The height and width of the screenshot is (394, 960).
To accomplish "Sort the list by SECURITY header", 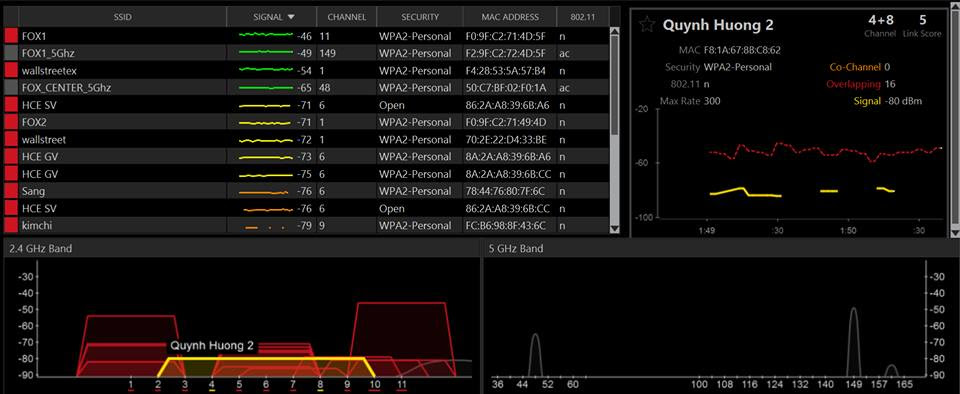I will pyautogui.click(x=420, y=17).
